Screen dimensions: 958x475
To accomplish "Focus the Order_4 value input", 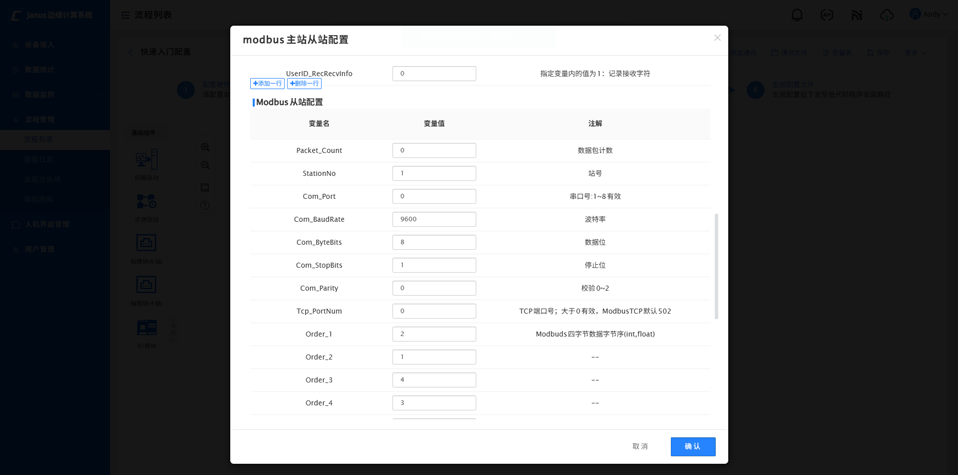I will [434, 403].
